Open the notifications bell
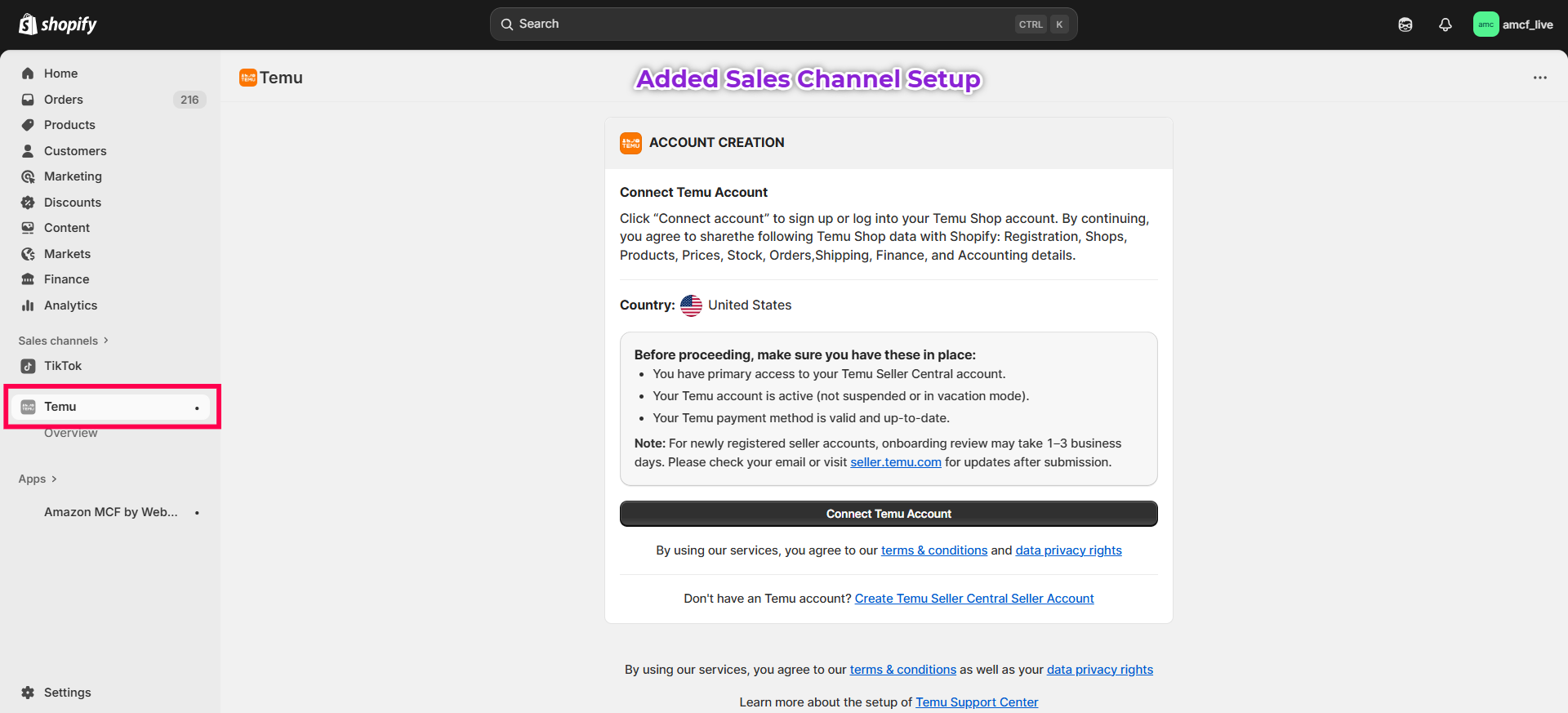The width and height of the screenshot is (1568, 713). [1445, 25]
